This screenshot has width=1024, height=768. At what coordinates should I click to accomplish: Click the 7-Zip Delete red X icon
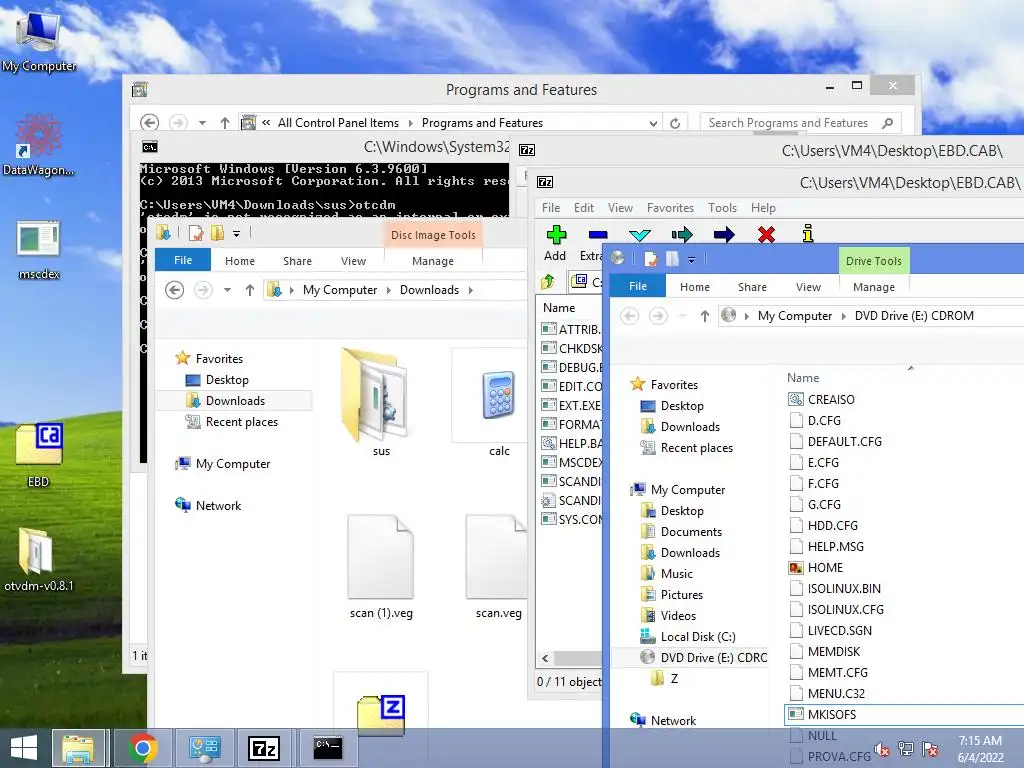tap(766, 234)
